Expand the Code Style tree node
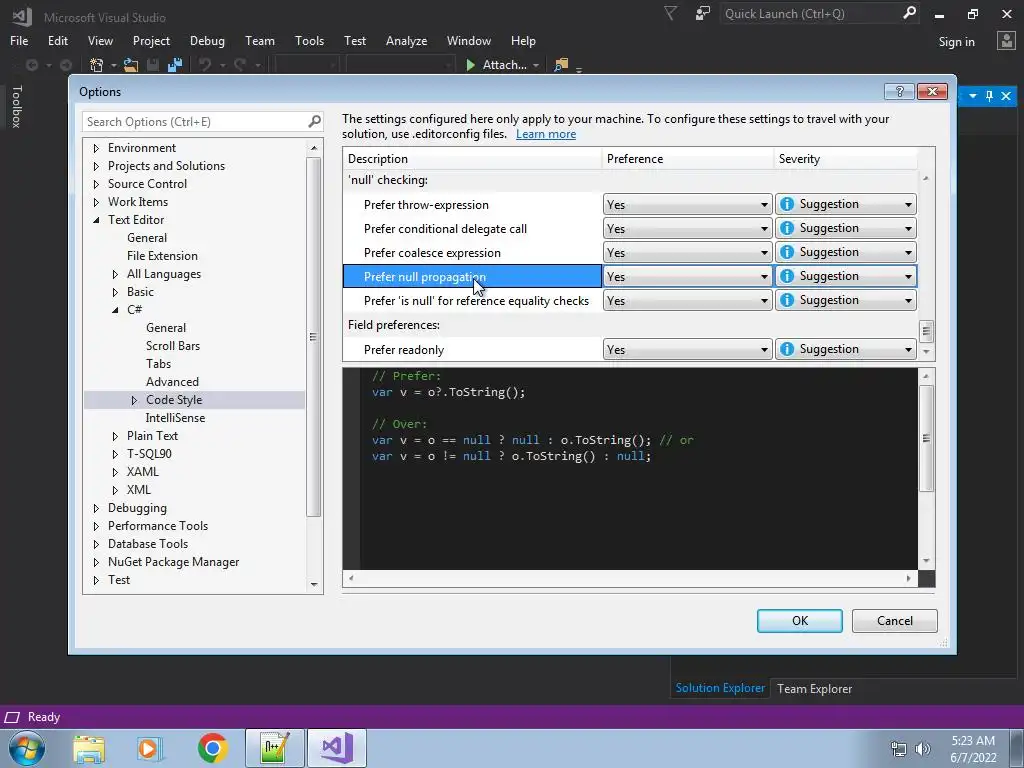The image size is (1024, 768). click(x=134, y=400)
